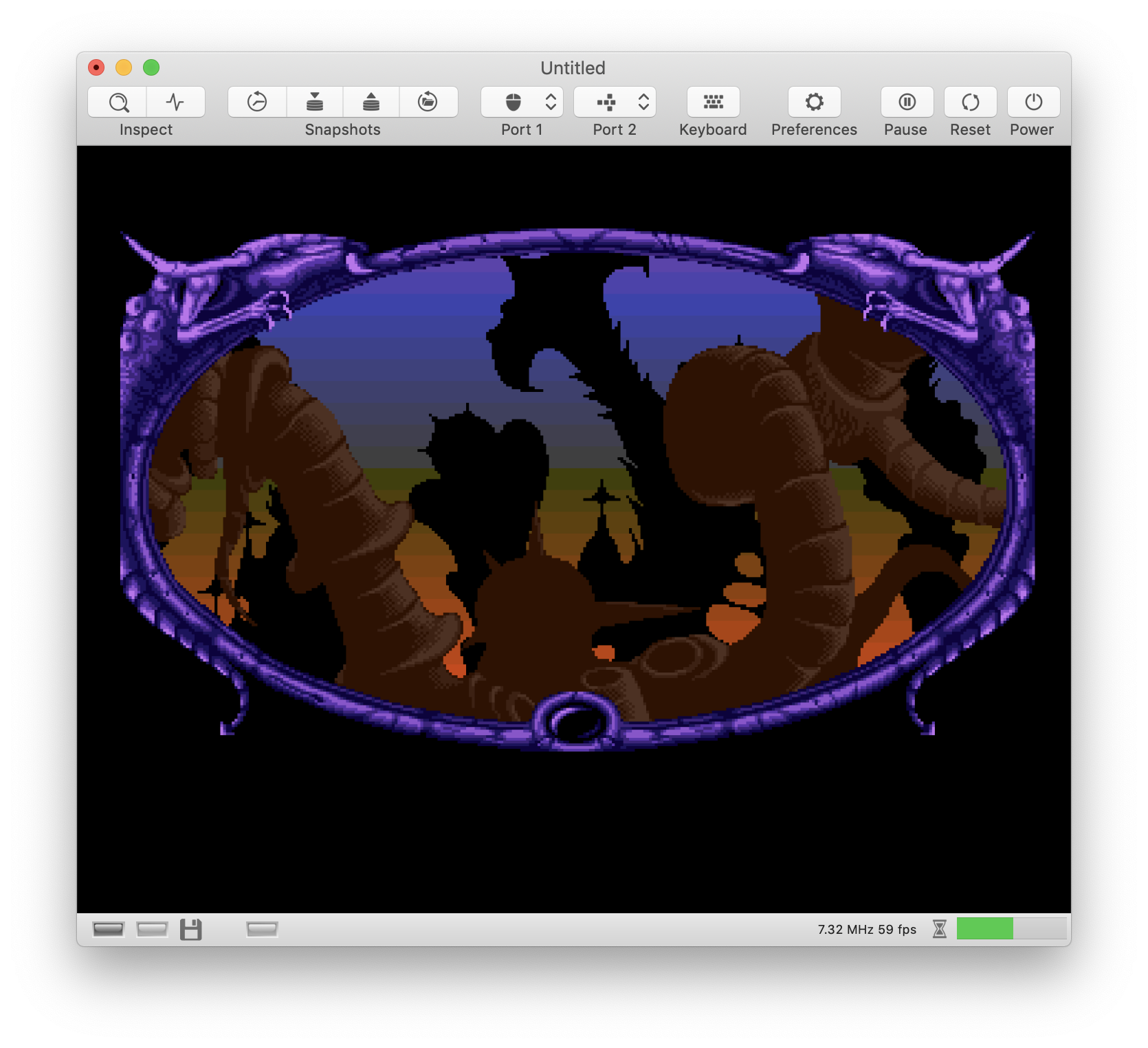The width and height of the screenshot is (1148, 1048).
Task: Click the Untitled window title
Action: [x=573, y=68]
